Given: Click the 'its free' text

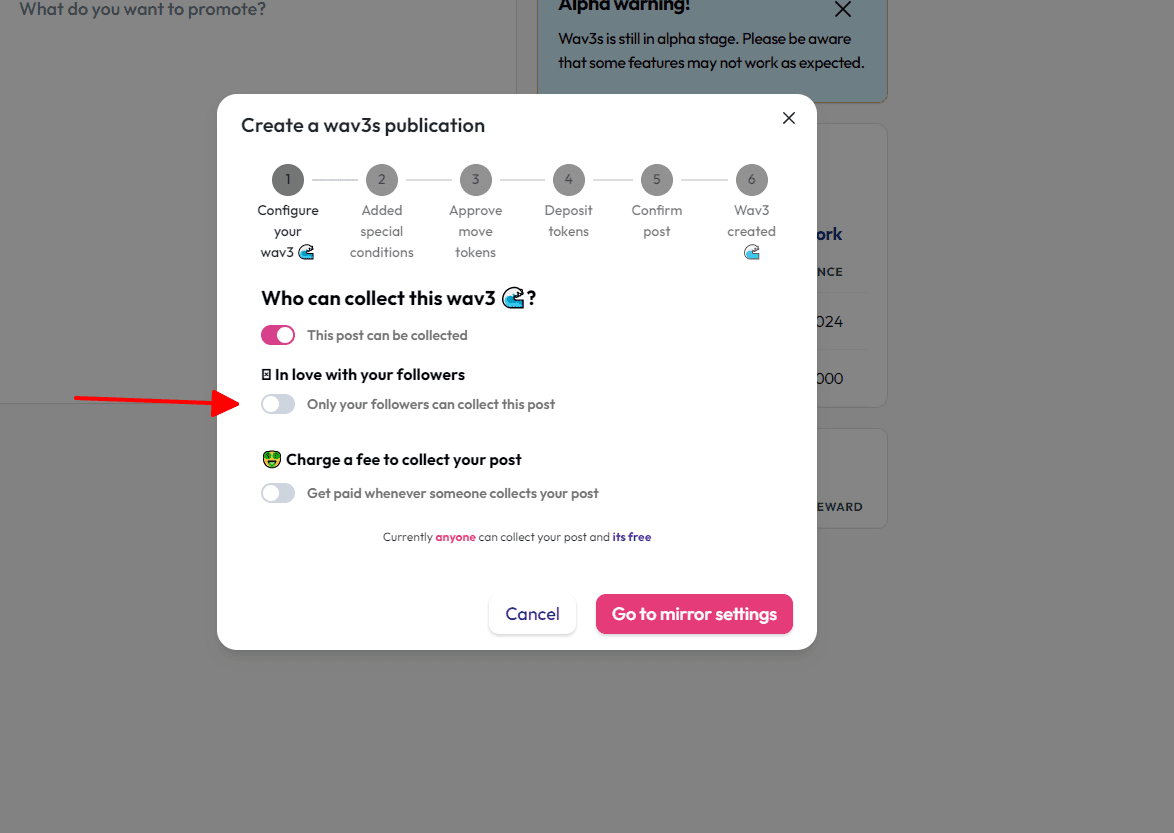Looking at the screenshot, I should pyautogui.click(x=632, y=537).
